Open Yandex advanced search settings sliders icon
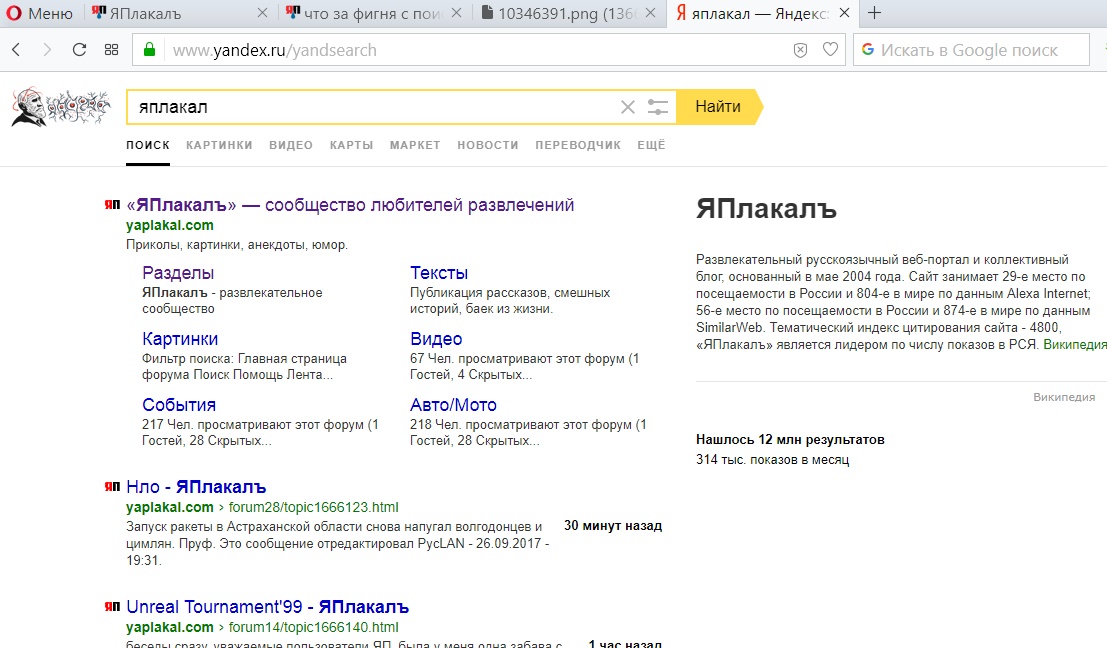The image size is (1107, 648). [657, 107]
